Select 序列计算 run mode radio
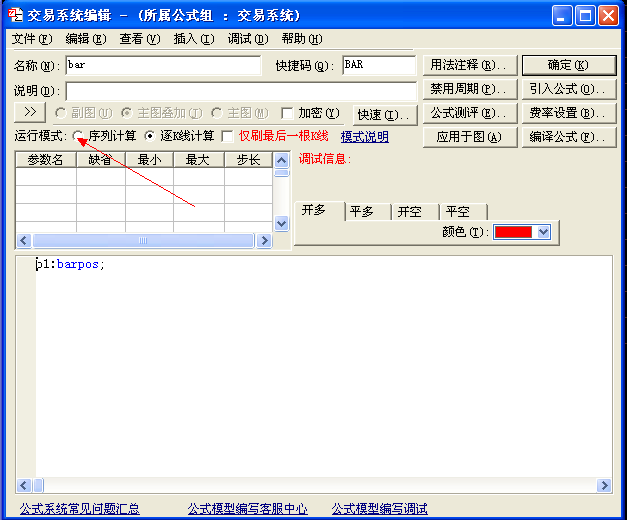Viewport: 627px width, 520px height. tap(78, 136)
